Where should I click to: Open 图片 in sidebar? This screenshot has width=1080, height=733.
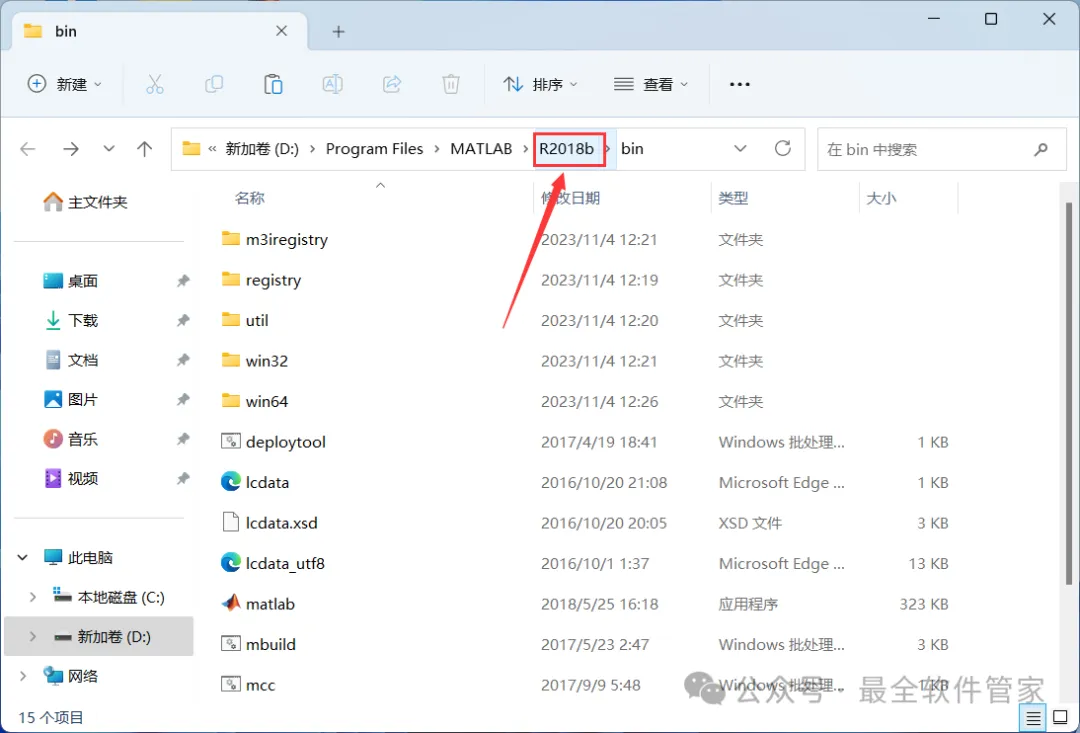[71, 399]
